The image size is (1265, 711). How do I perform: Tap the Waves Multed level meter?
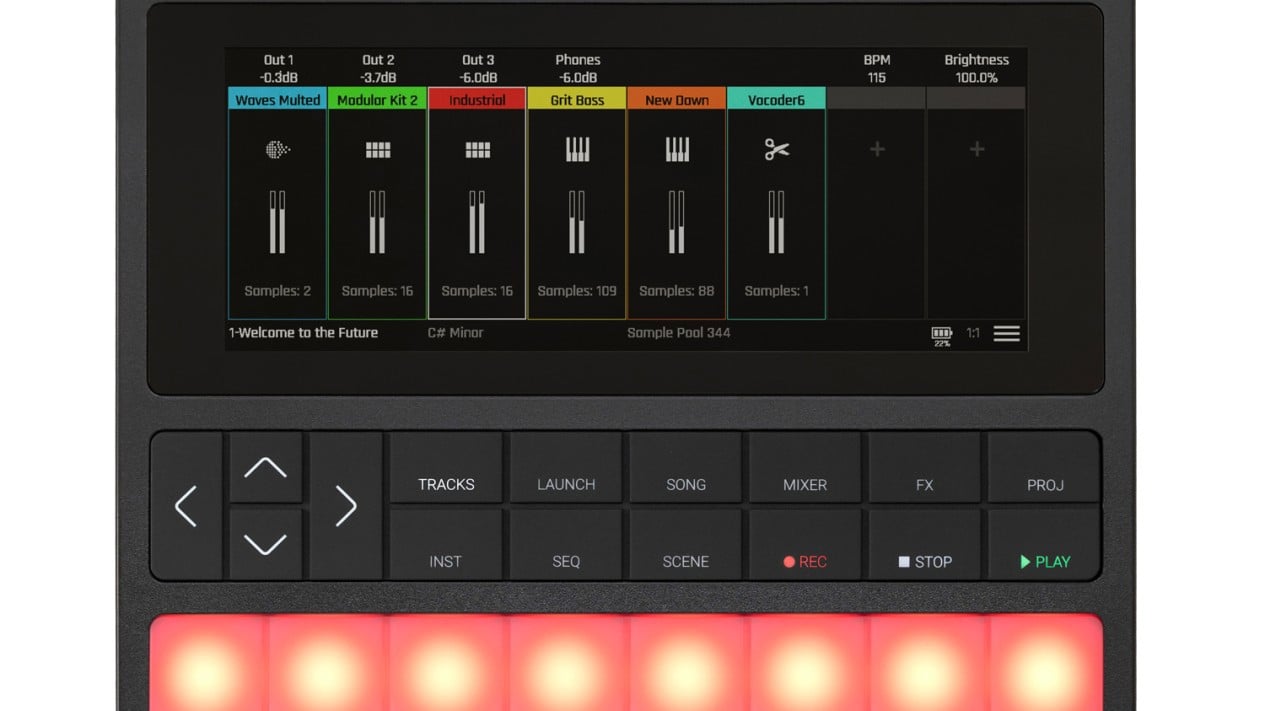pyautogui.click(x=277, y=222)
